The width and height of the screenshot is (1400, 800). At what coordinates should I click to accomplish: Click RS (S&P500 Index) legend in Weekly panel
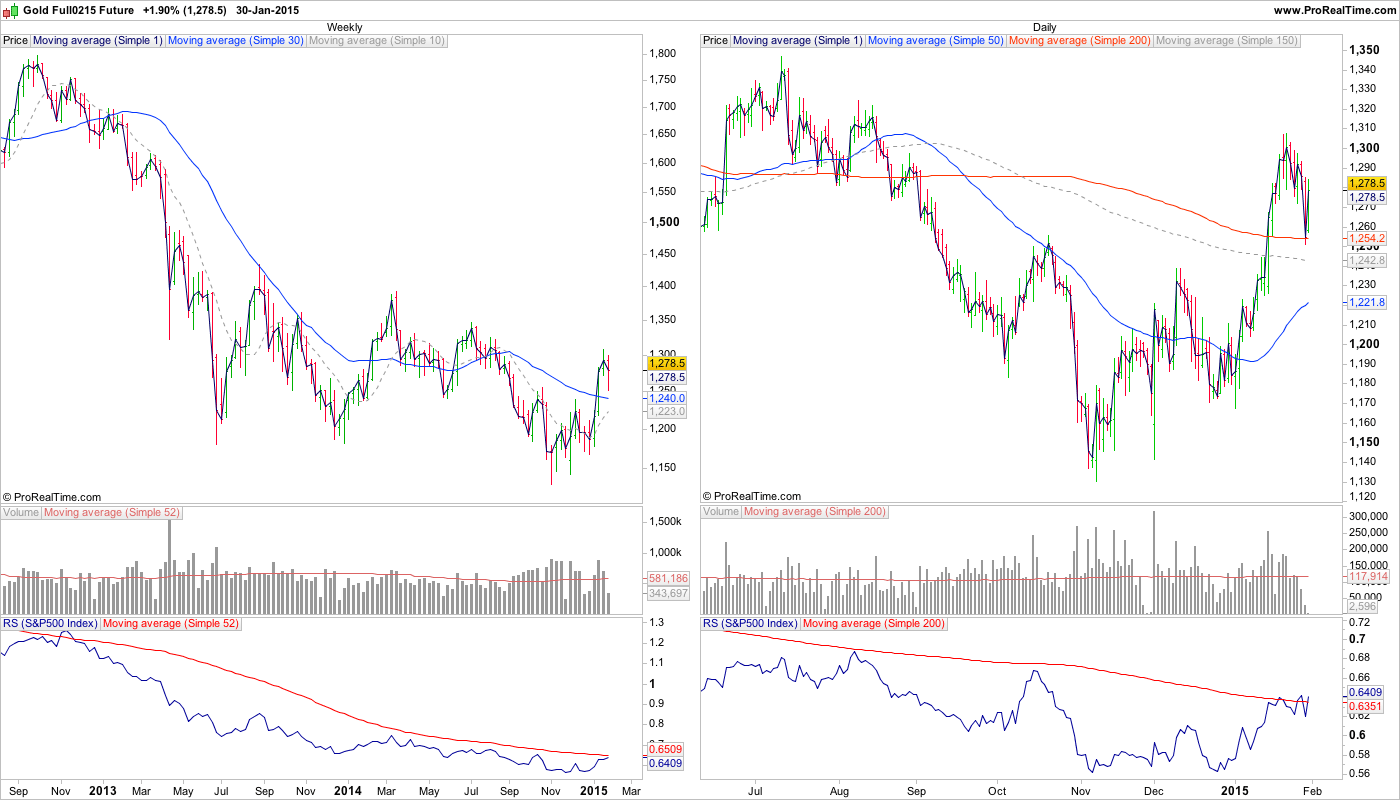(x=50, y=623)
